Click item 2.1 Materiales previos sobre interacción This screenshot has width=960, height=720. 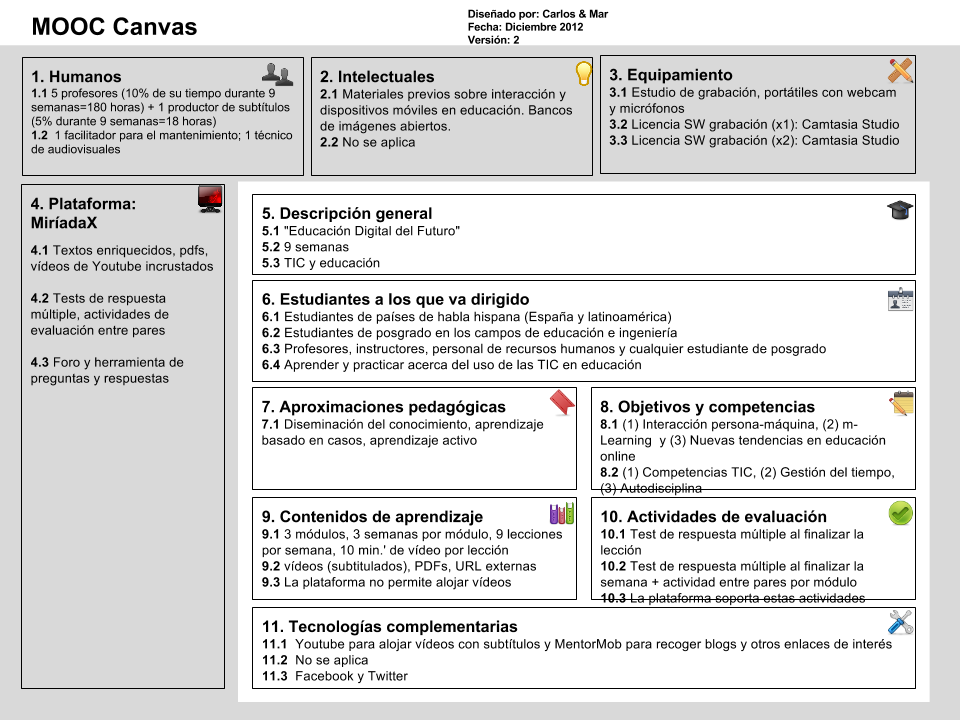pos(446,110)
